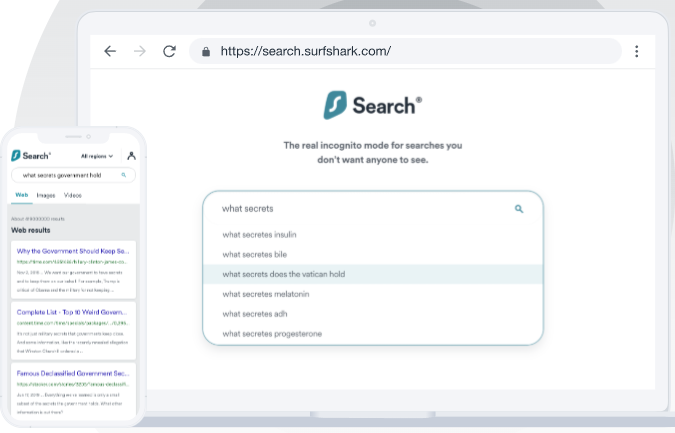Choose suggestion 'what secretes bile'
The height and width of the screenshot is (433, 675).
pos(373,254)
